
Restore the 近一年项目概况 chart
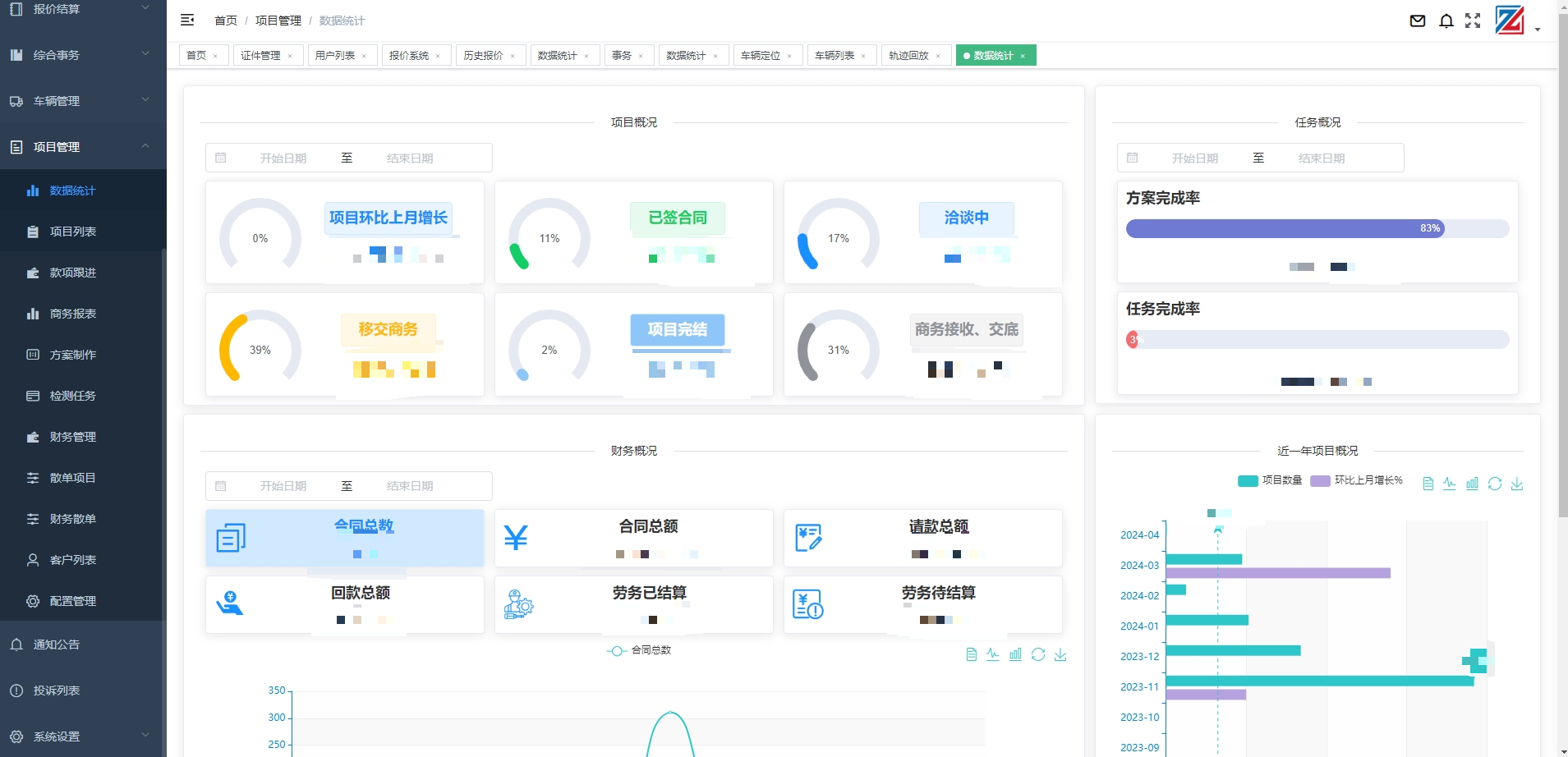[x=1495, y=484]
